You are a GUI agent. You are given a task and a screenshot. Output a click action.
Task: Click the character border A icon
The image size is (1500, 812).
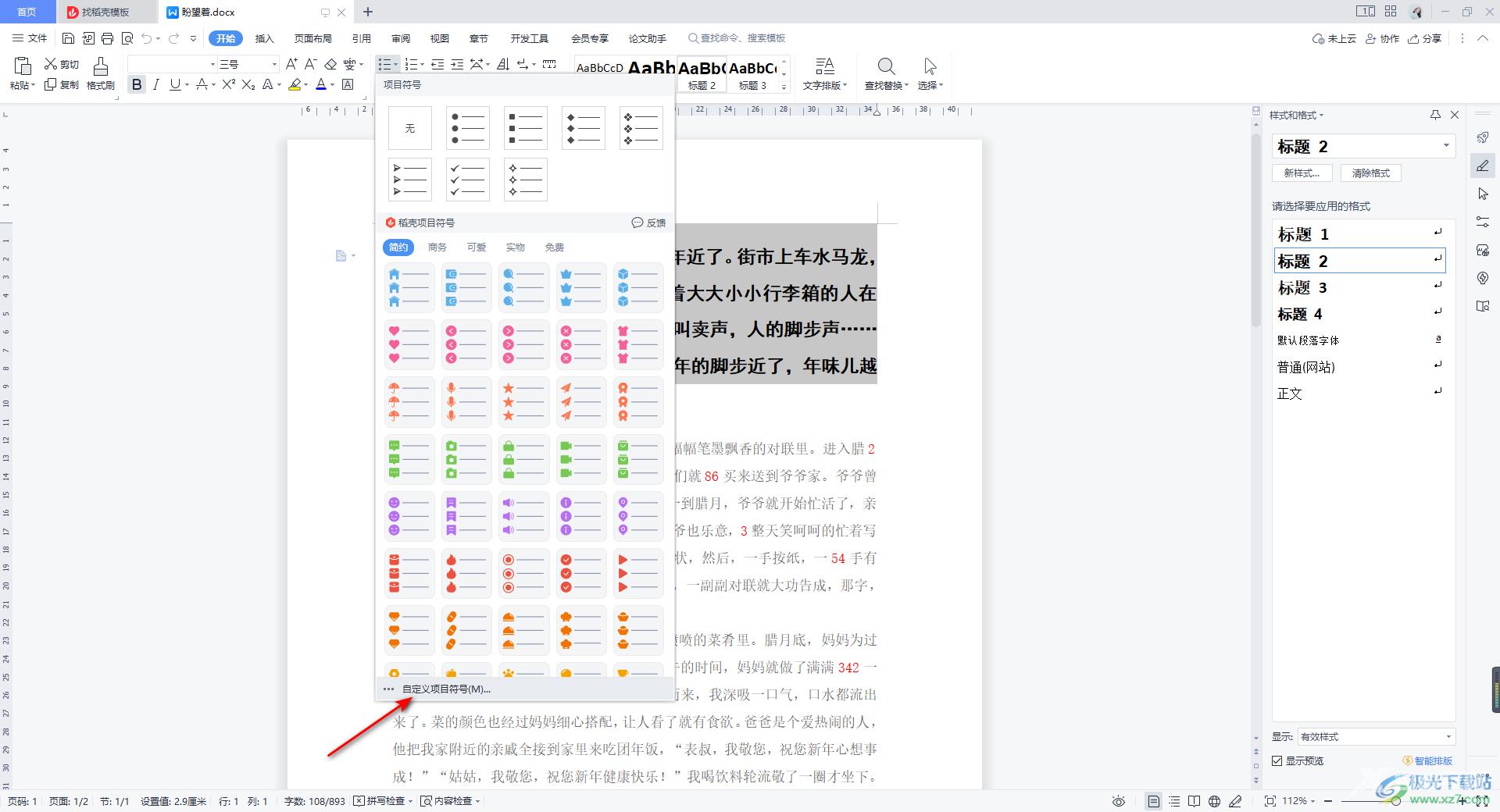point(348,84)
